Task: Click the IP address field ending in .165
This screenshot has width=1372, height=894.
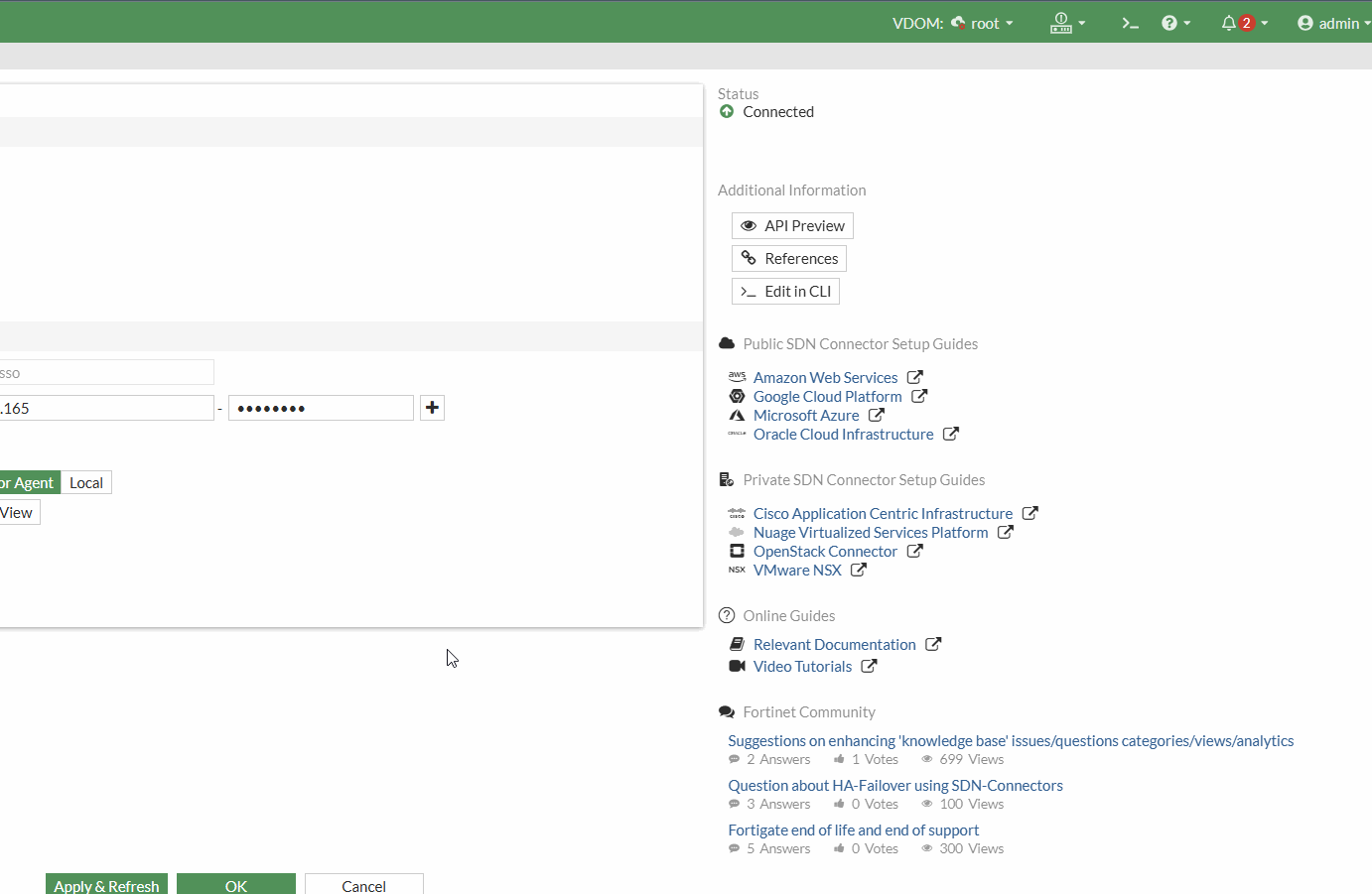Action: [107, 408]
